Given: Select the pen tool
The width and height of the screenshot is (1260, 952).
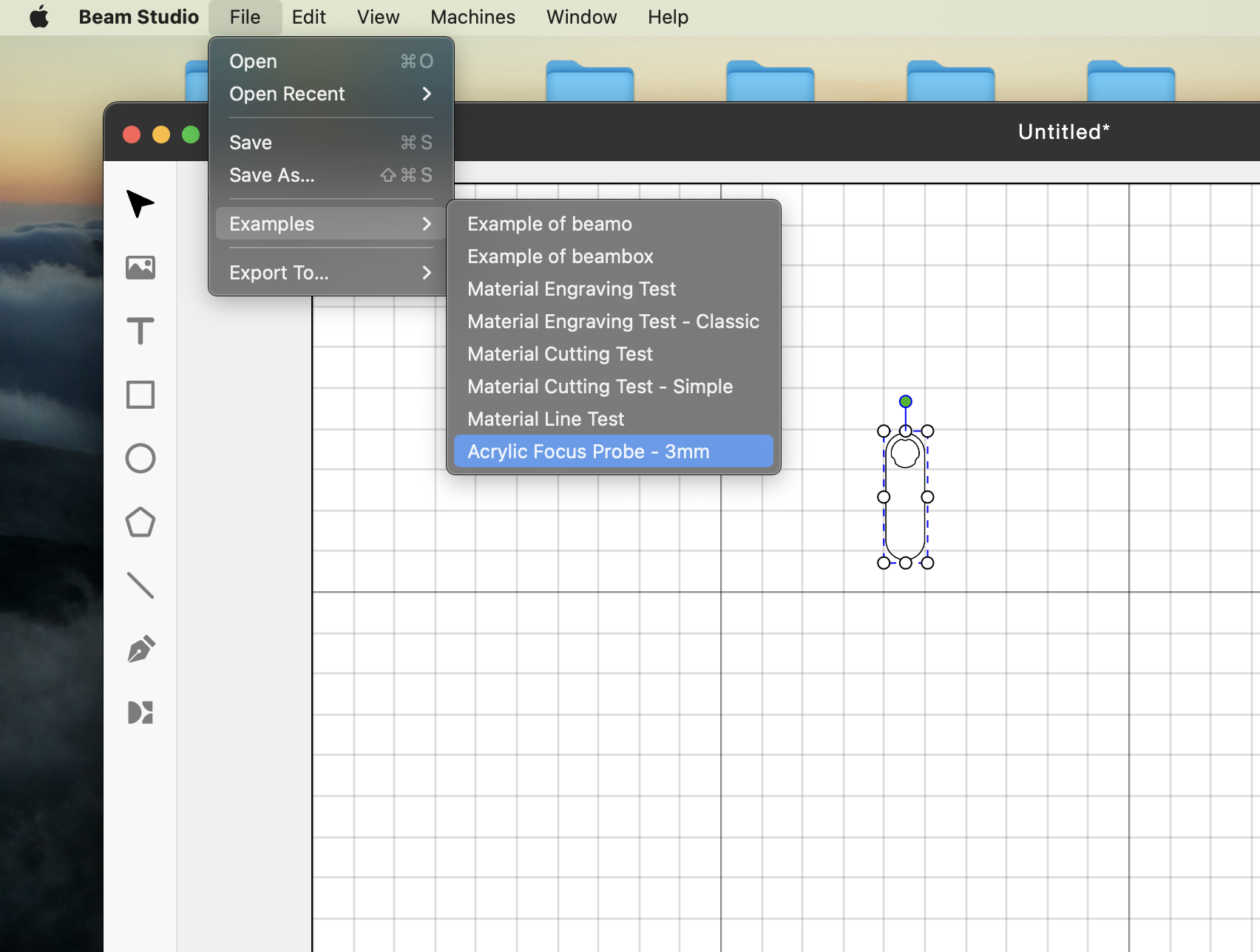Looking at the screenshot, I should pyautogui.click(x=140, y=648).
